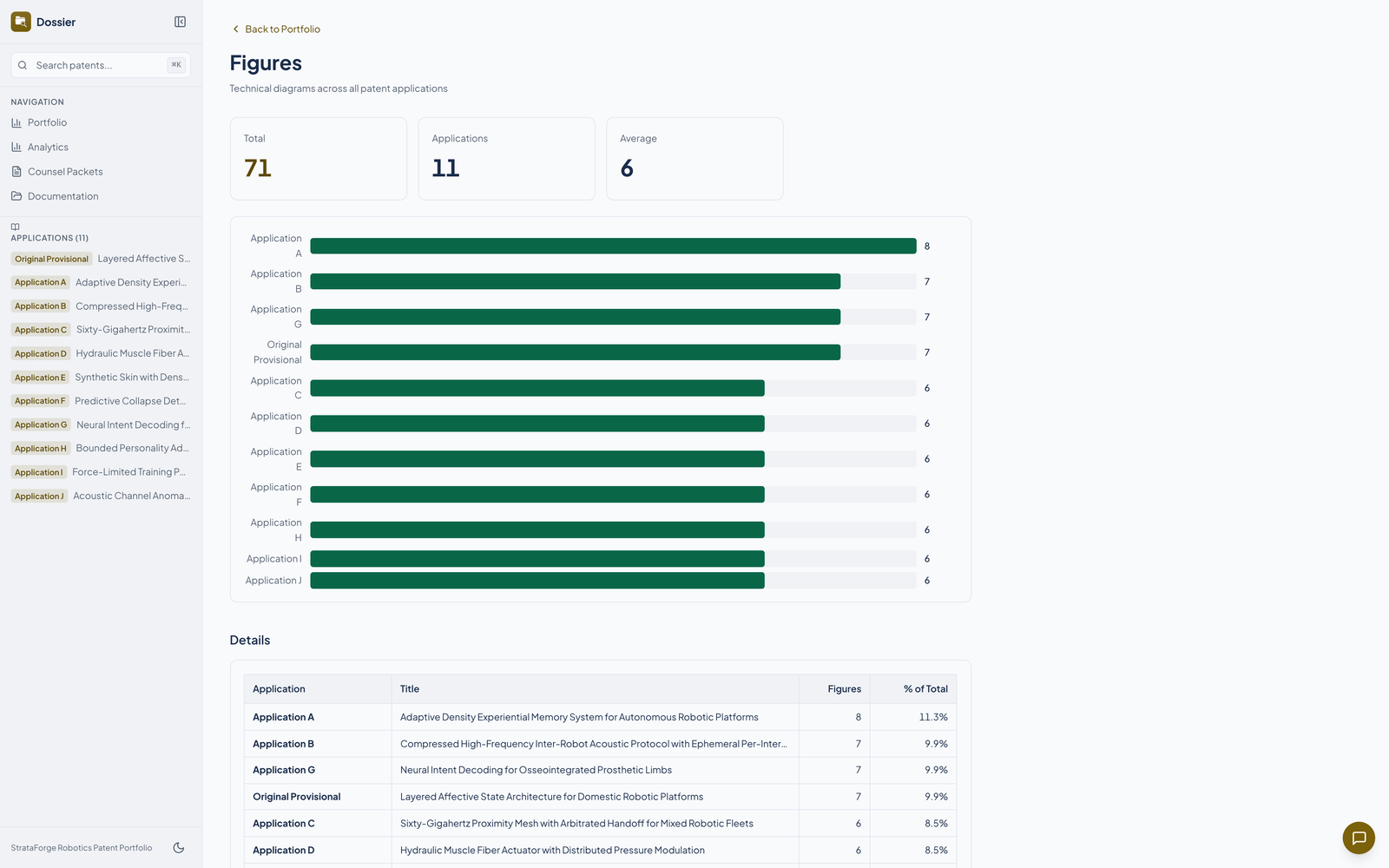The image size is (1389, 868).
Task: Click the Details heading
Action: point(250,641)
